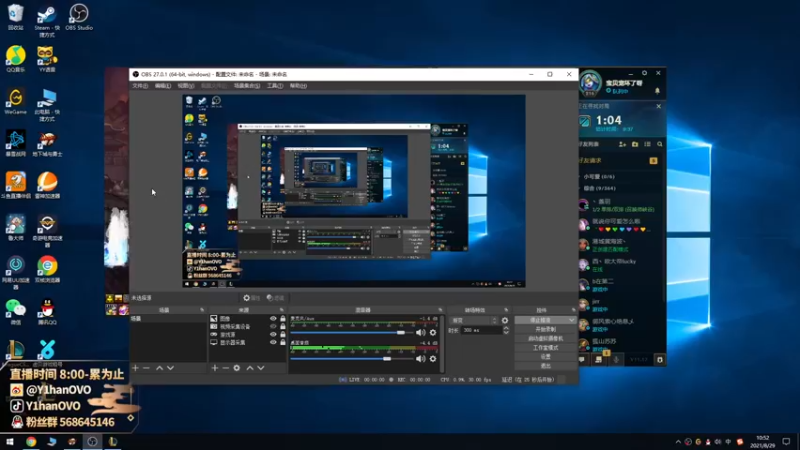Toggle lock on 图像 source
This screenshot has width=800, height=450.
tap(283, 319)
